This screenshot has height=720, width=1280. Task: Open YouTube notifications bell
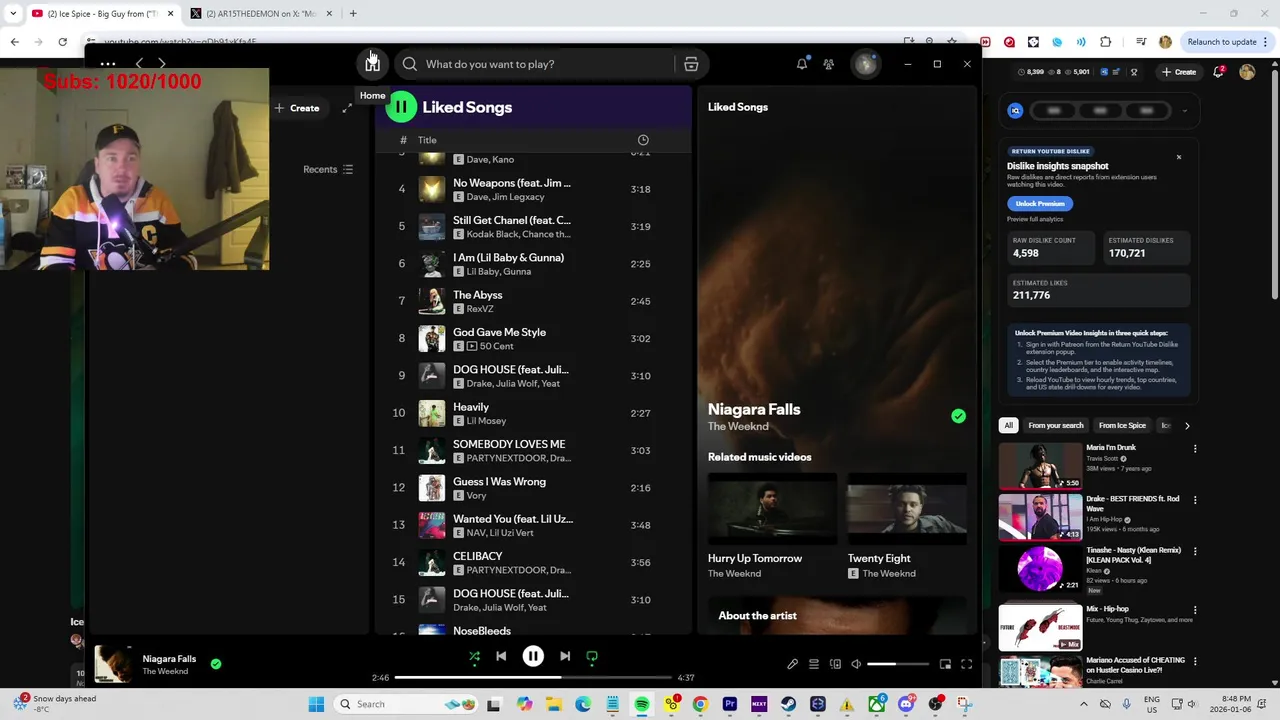point(1219,72)
